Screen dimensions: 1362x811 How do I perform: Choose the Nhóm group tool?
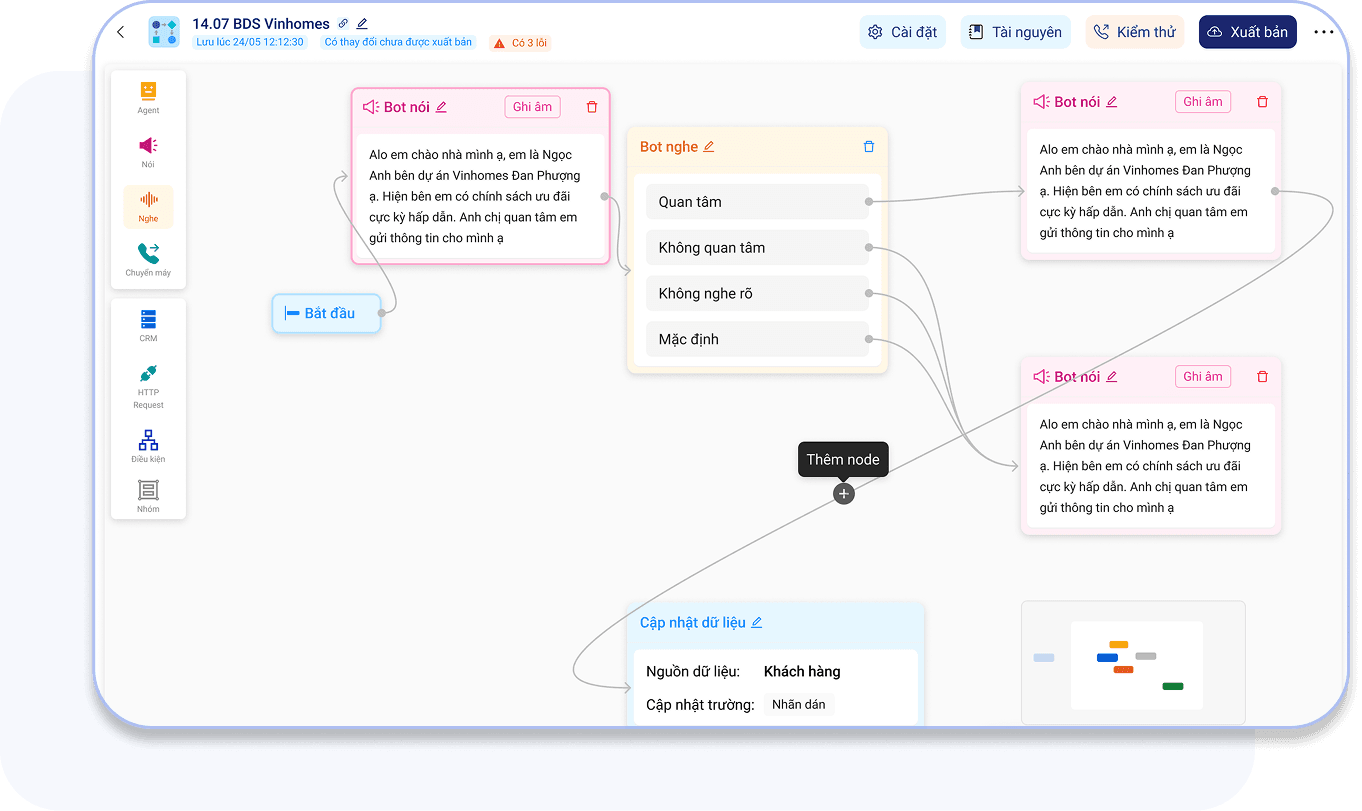(148, 496)
